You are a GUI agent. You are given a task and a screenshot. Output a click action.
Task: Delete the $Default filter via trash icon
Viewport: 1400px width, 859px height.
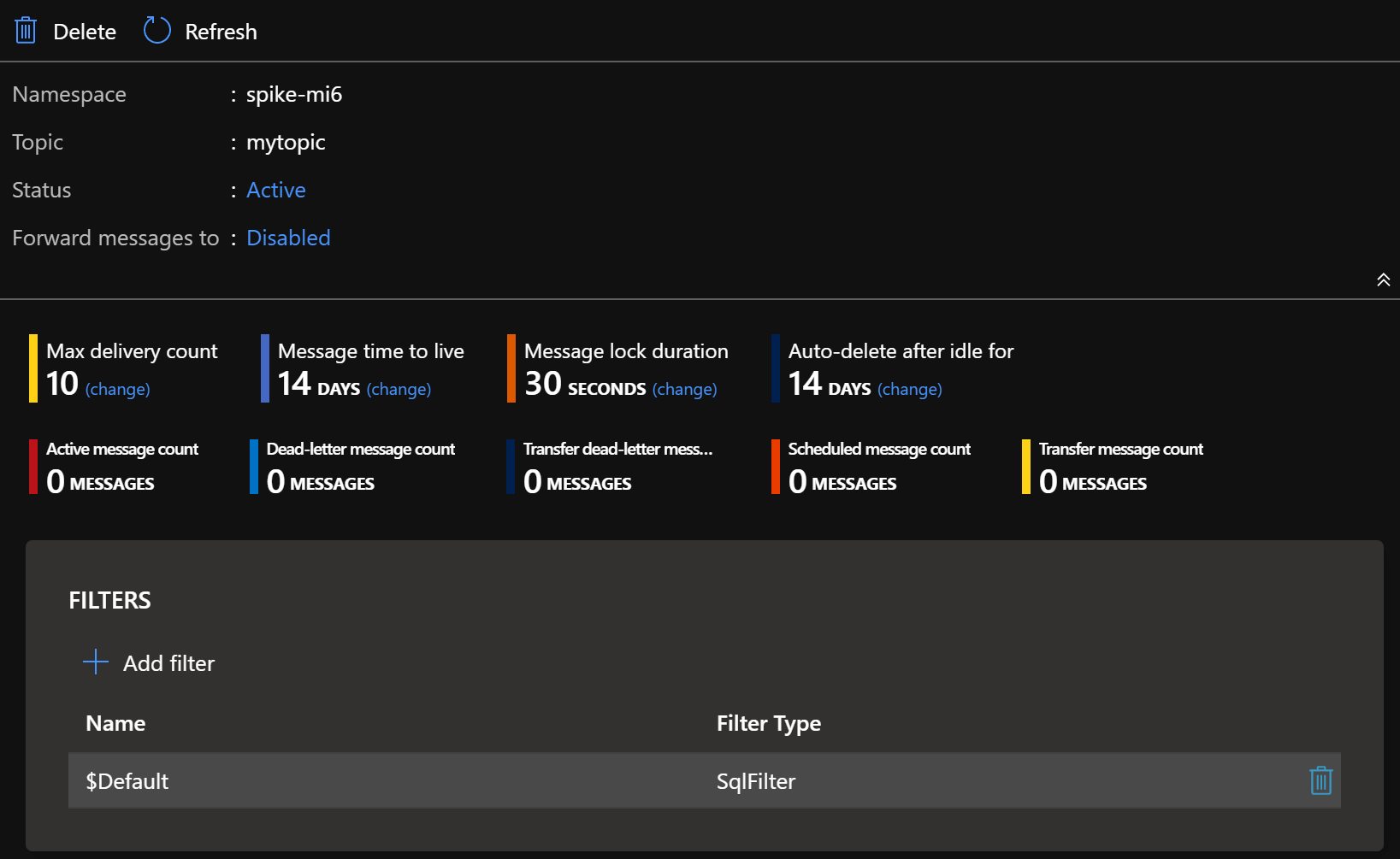click(x=1321, y=780)
